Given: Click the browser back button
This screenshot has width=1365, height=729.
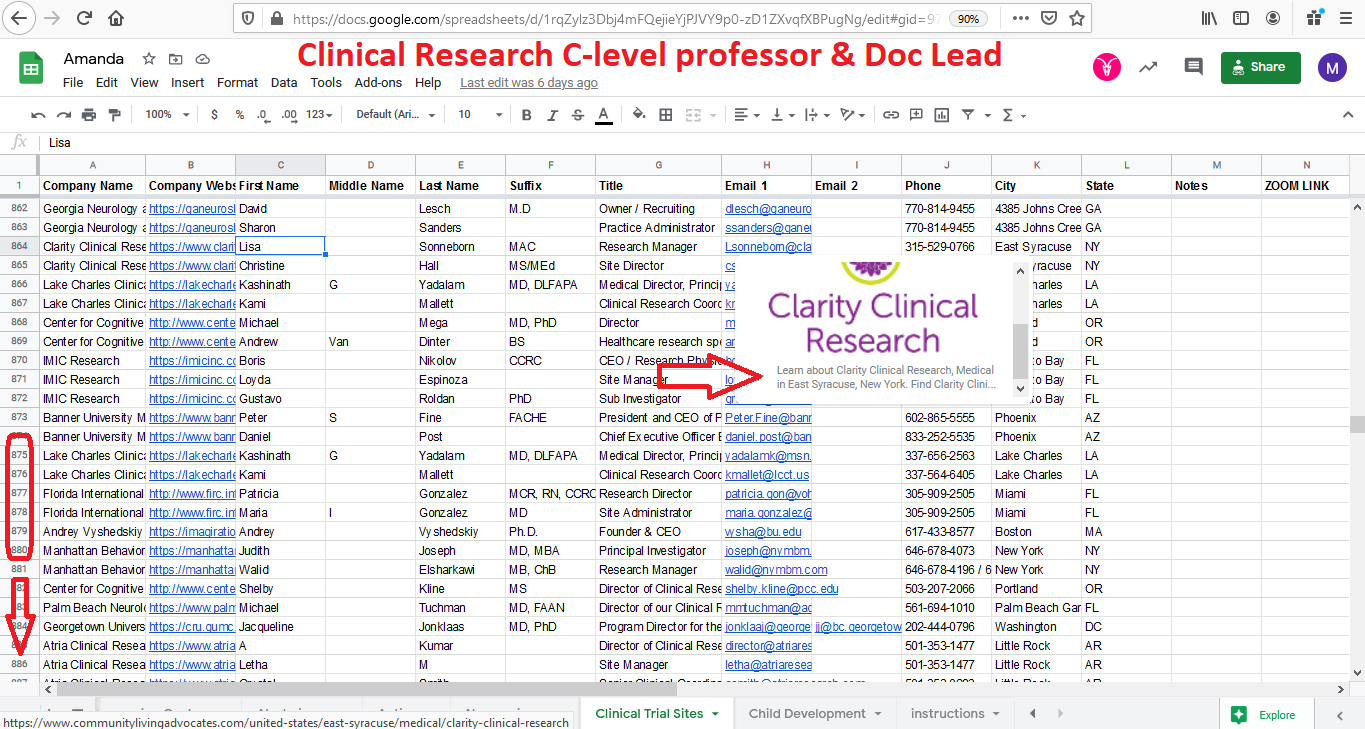Looking at the screenshot, I should click(x=19, y=18).
